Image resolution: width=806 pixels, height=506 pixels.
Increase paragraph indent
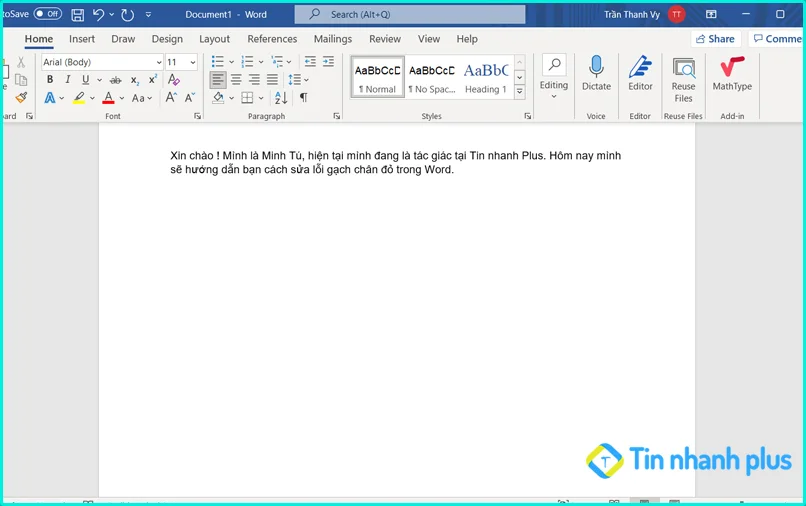click(x=328, y=62)
